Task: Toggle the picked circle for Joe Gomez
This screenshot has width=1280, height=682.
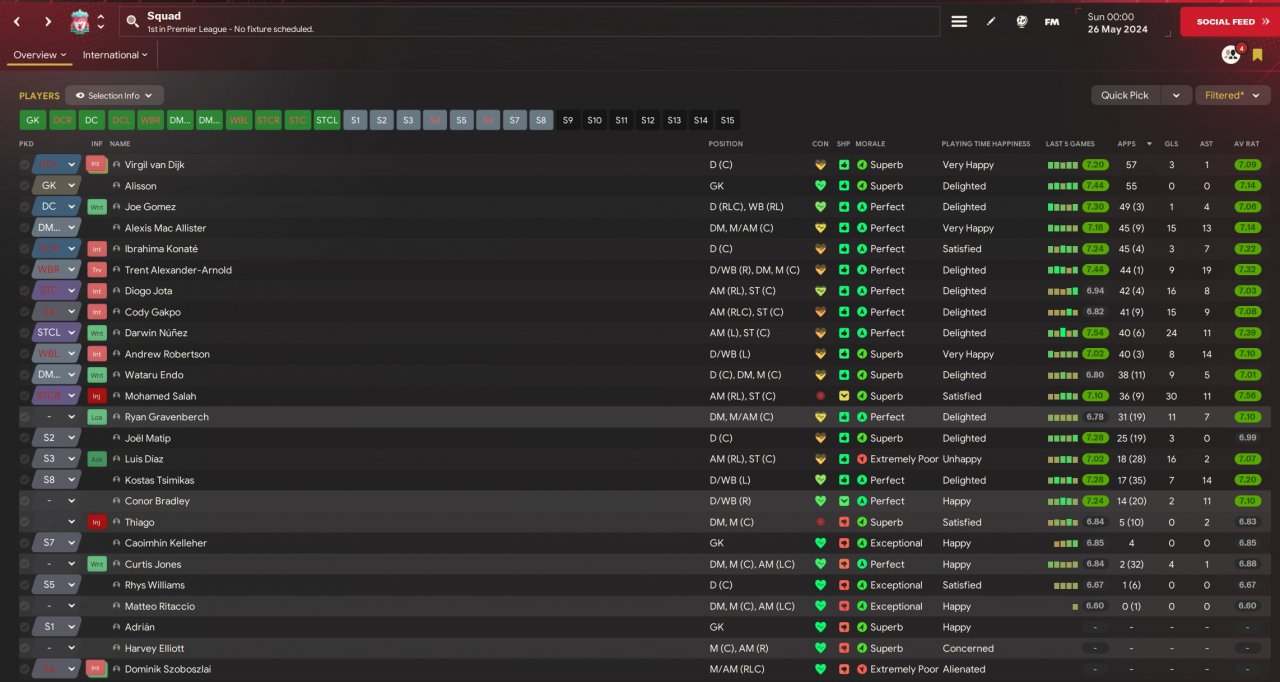Action: click(x=25, y=207)
